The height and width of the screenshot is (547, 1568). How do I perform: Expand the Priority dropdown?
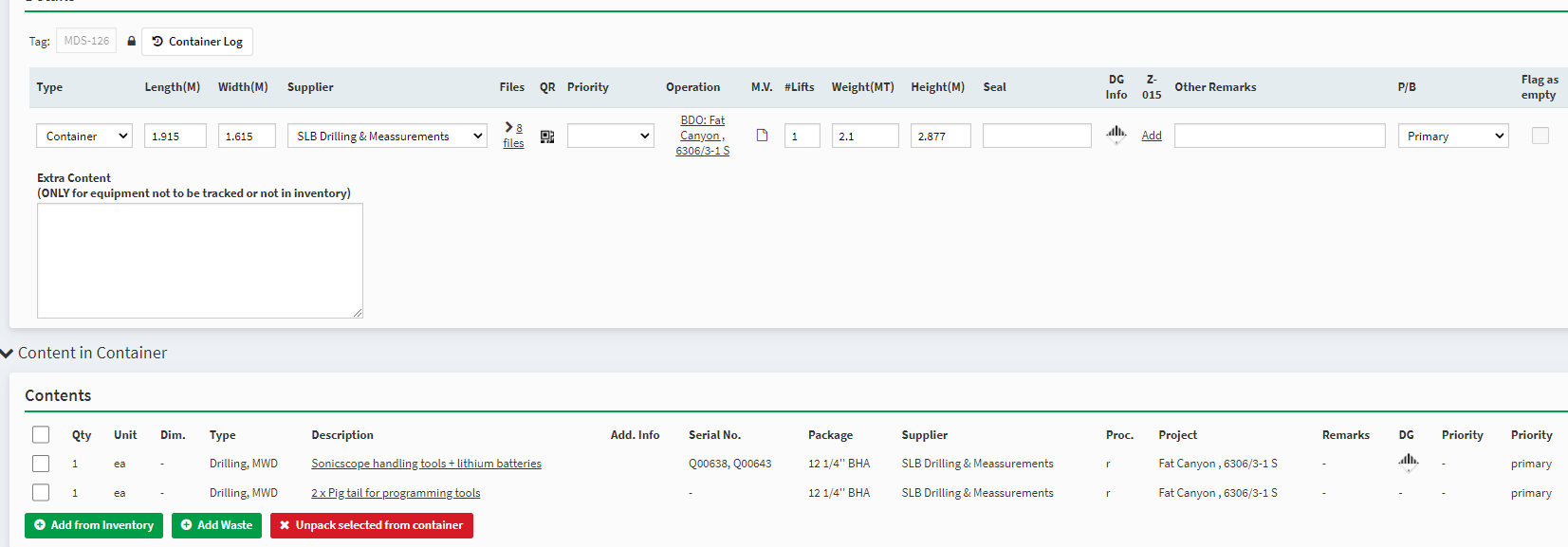(x=610, y=137)
